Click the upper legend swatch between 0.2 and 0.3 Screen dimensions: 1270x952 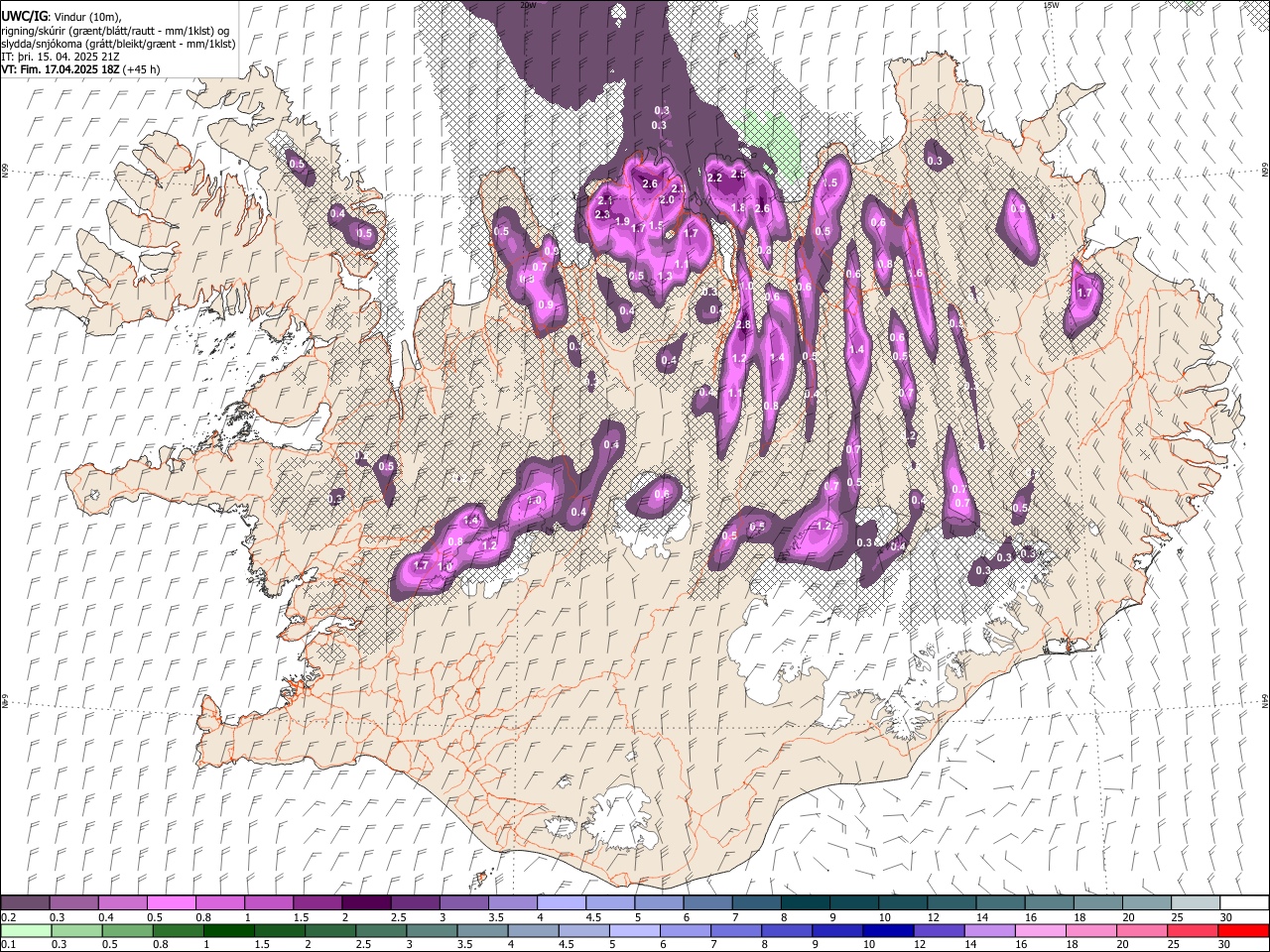tap(26, 903)
